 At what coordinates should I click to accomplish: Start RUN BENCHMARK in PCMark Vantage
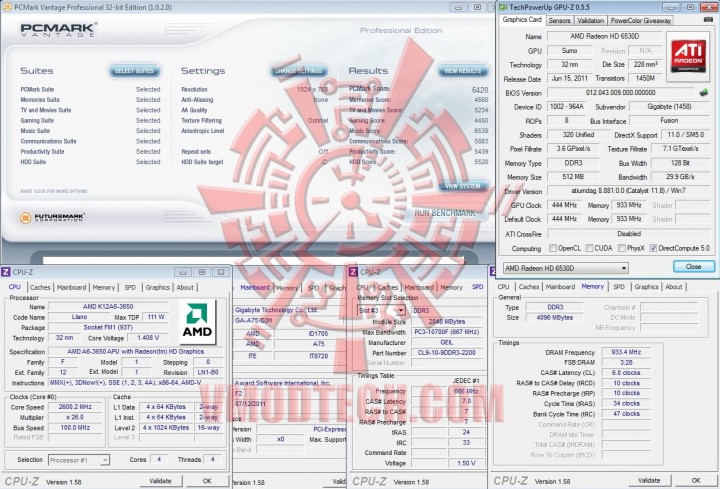[444, 213]
